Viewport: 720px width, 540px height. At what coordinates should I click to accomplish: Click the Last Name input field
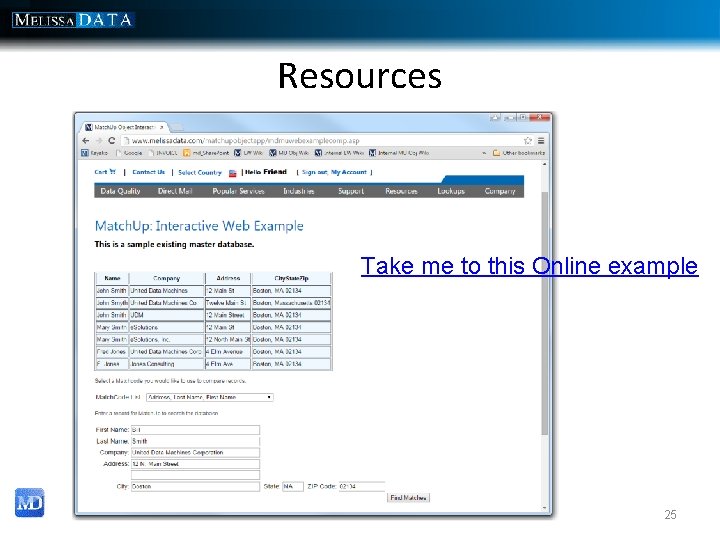point(195,441)
